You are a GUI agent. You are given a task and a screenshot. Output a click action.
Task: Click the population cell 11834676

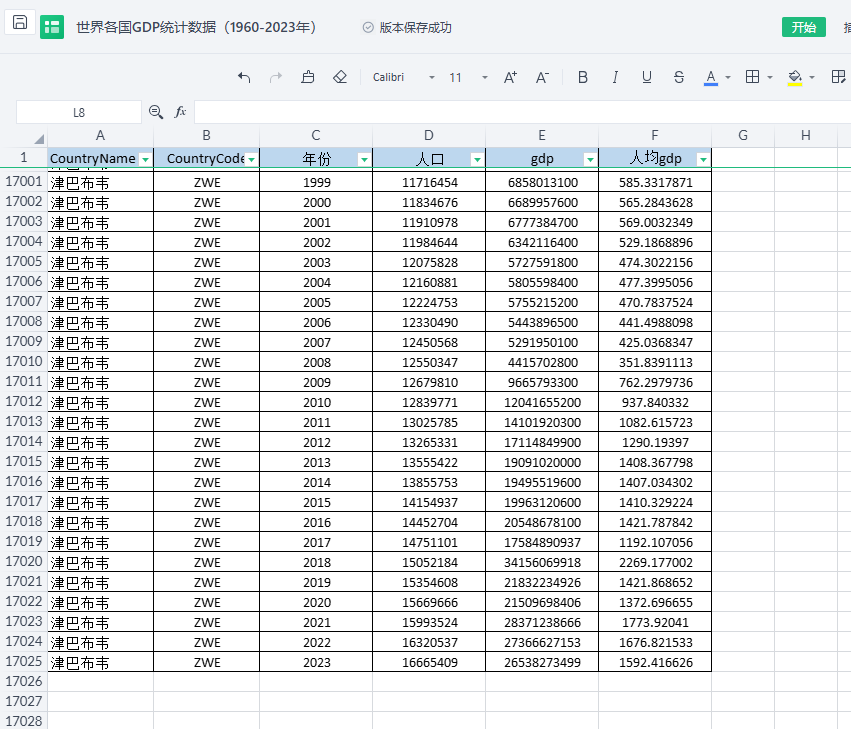(429, 202)
